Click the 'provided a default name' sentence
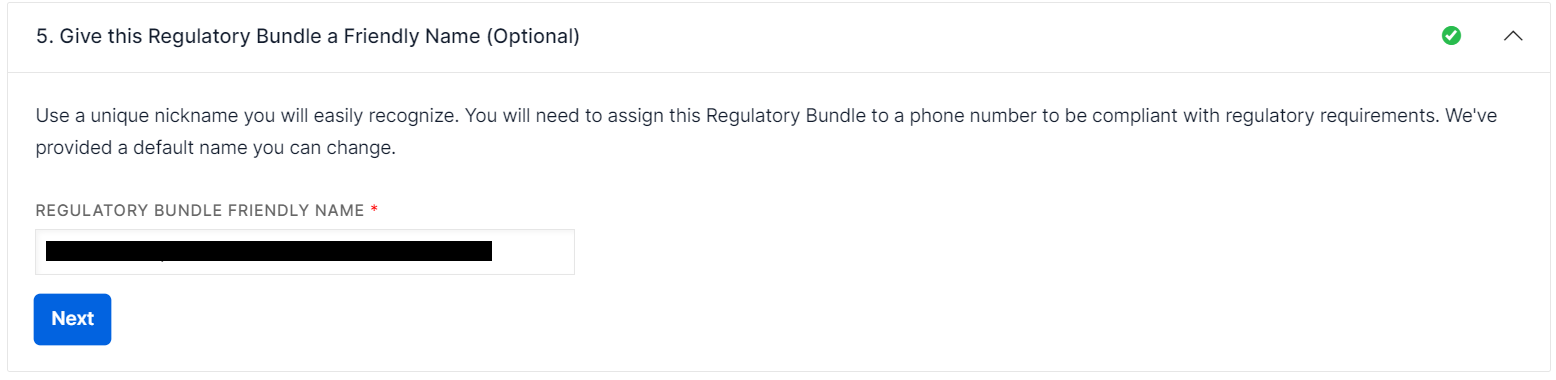1556x380 pixels. click(x=216, y=148)
